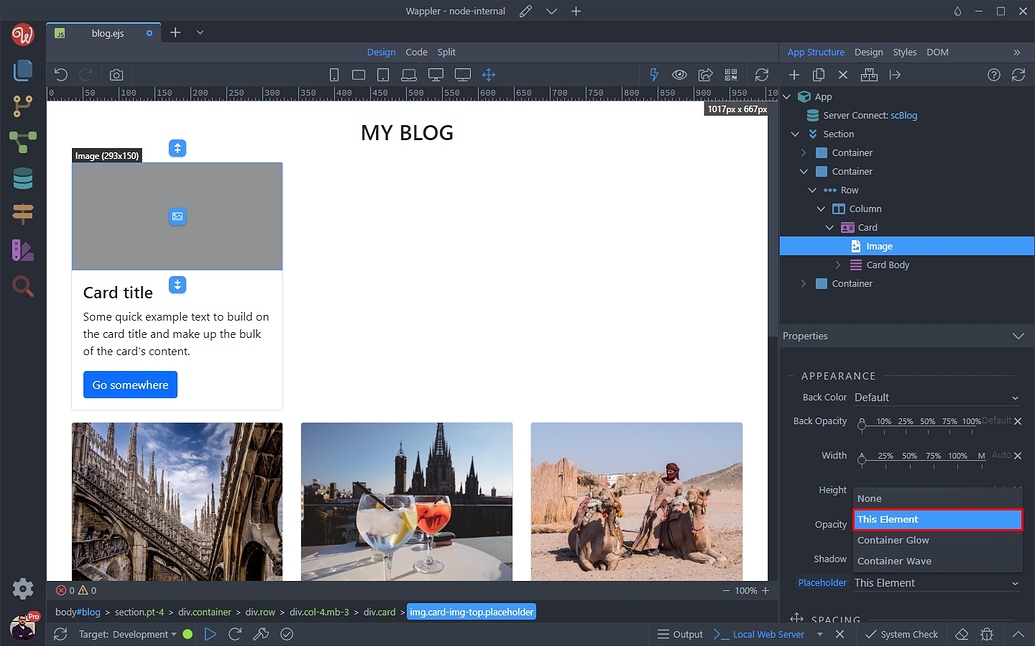Expand the Card Body tree item
The image size is (1035, 646).
point(839,265)
